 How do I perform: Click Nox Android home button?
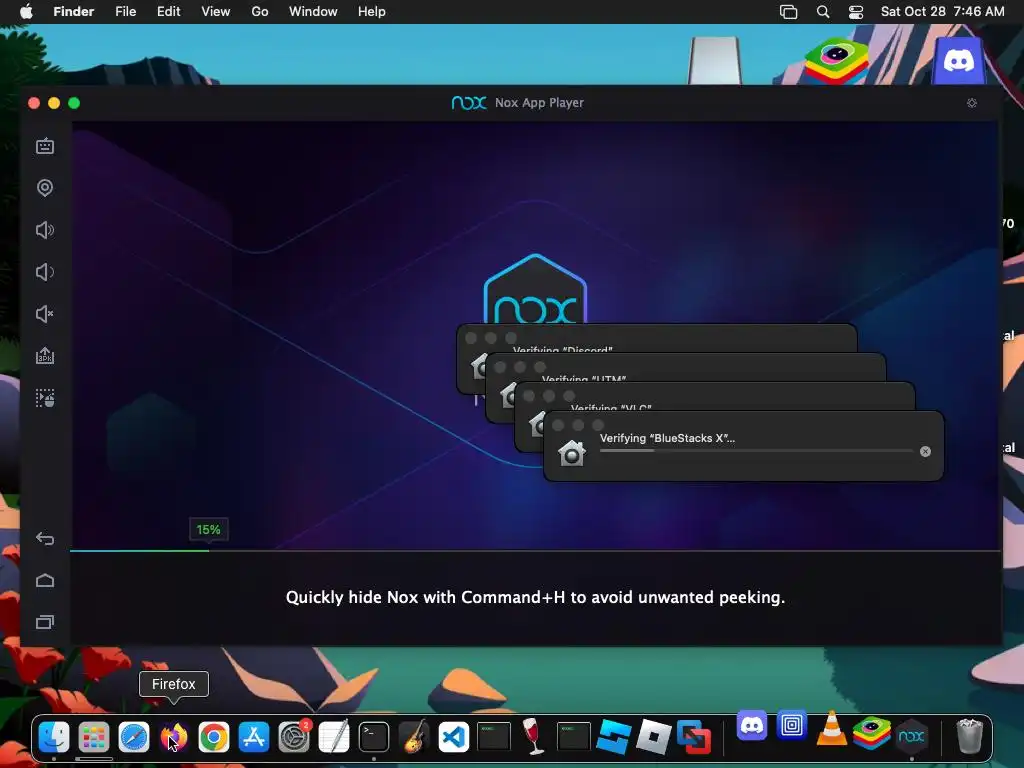click(45, 581)
